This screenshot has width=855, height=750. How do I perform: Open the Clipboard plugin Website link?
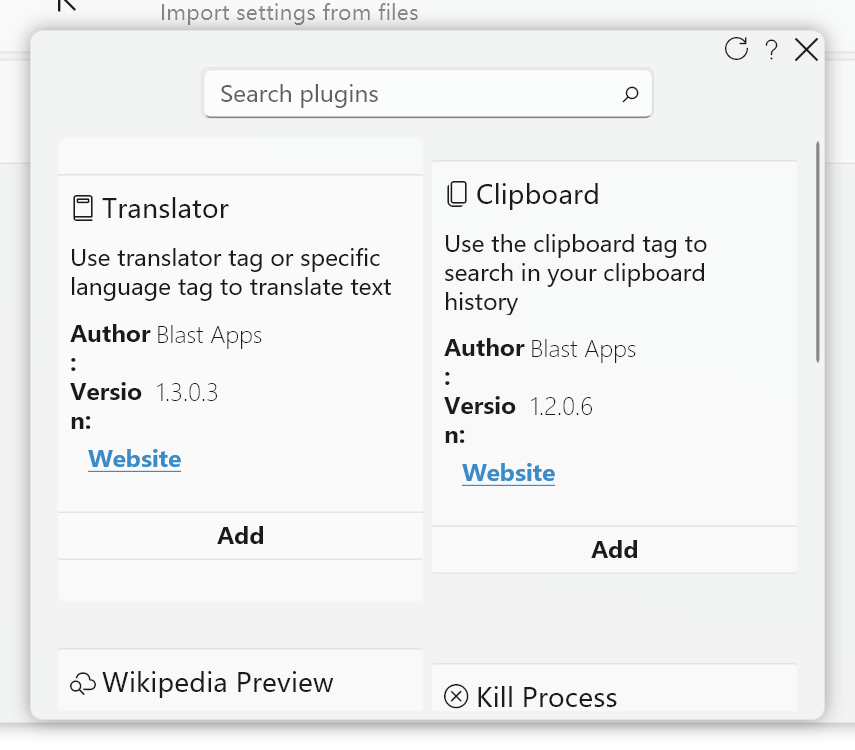pyautogui.click(x=509, y=473)
